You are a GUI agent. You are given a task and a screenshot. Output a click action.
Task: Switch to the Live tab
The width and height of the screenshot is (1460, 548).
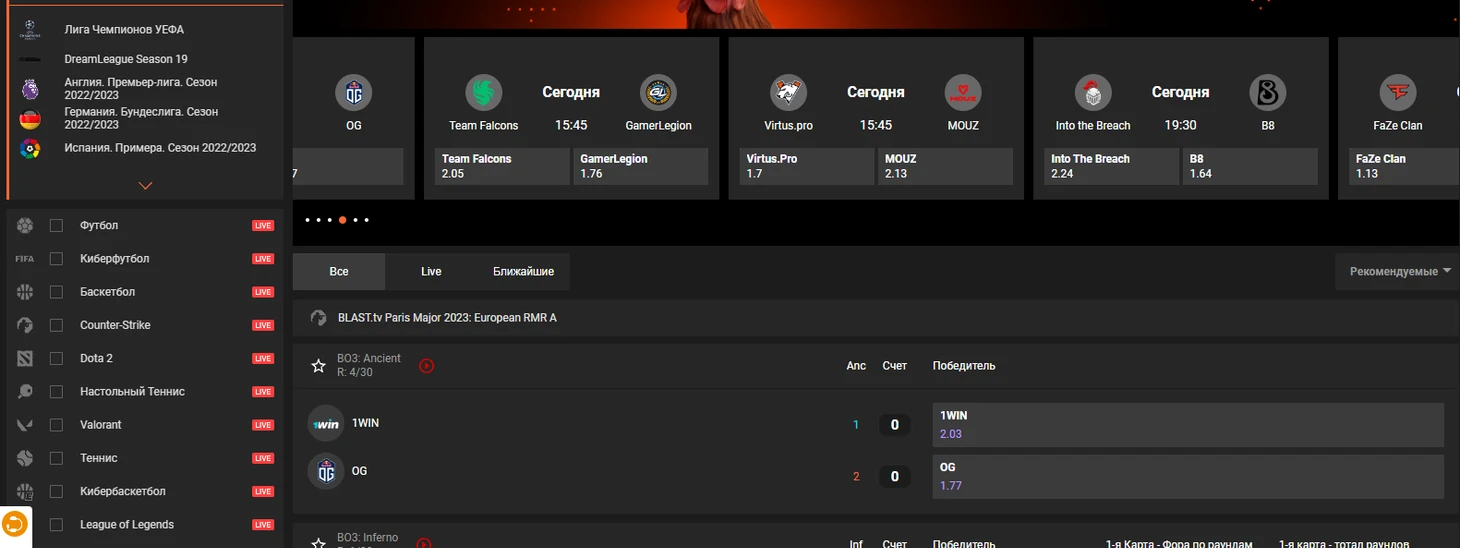tap(431, 272)
